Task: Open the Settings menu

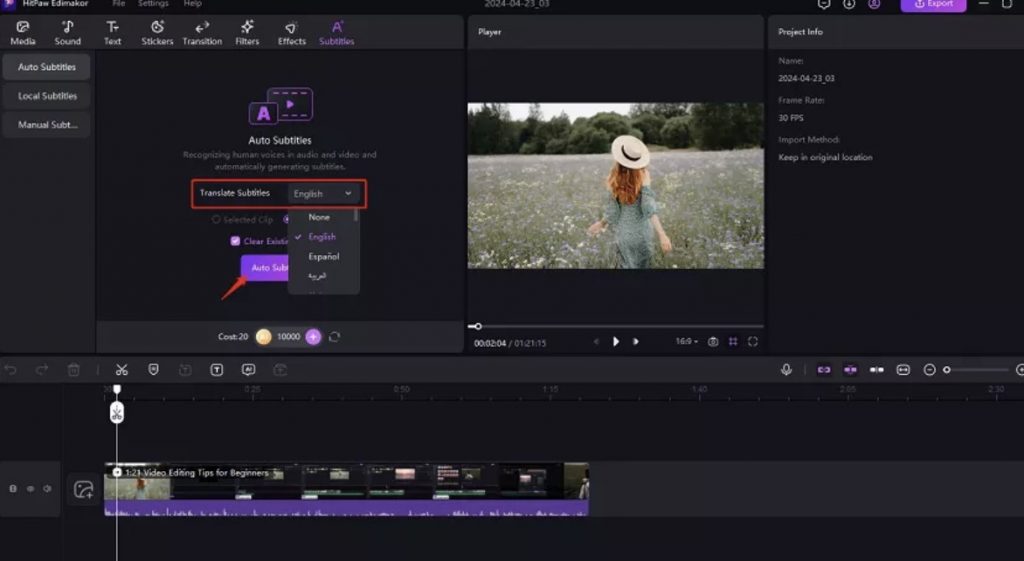Action: (153, 4)
